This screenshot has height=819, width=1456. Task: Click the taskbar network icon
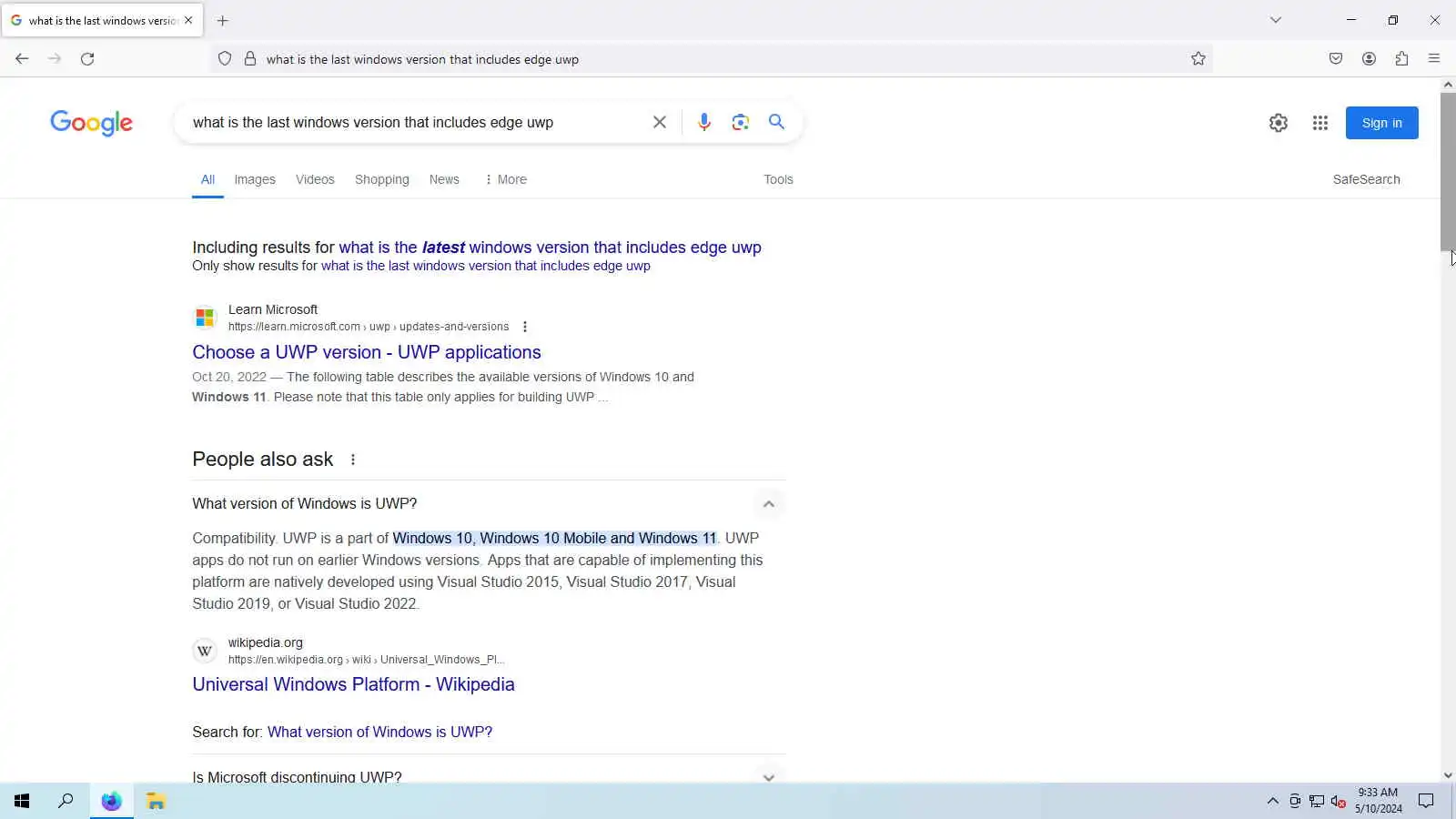(1316, 801)
